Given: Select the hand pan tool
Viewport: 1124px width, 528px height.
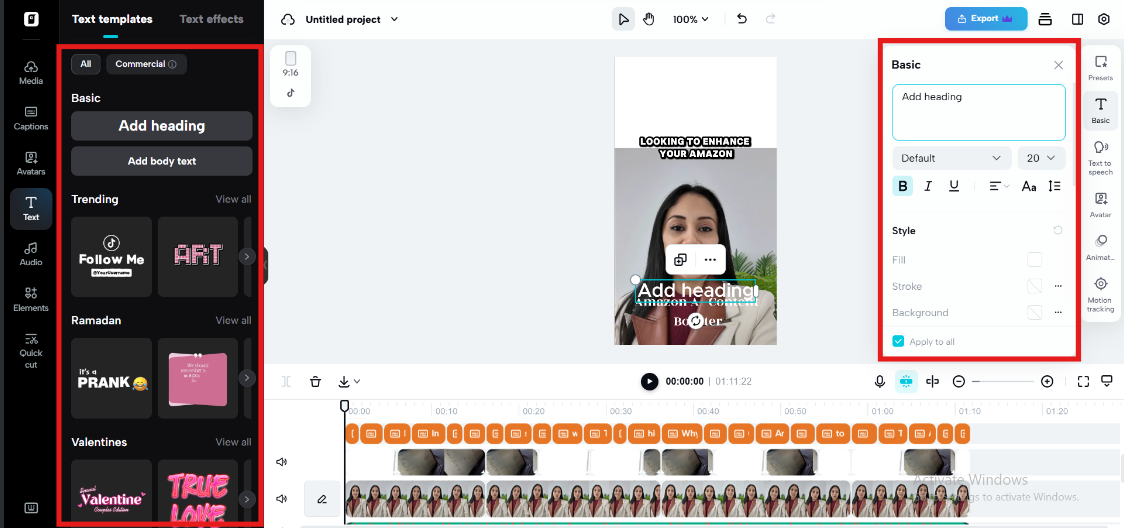Looking at the screenshot, I should 648,19.
